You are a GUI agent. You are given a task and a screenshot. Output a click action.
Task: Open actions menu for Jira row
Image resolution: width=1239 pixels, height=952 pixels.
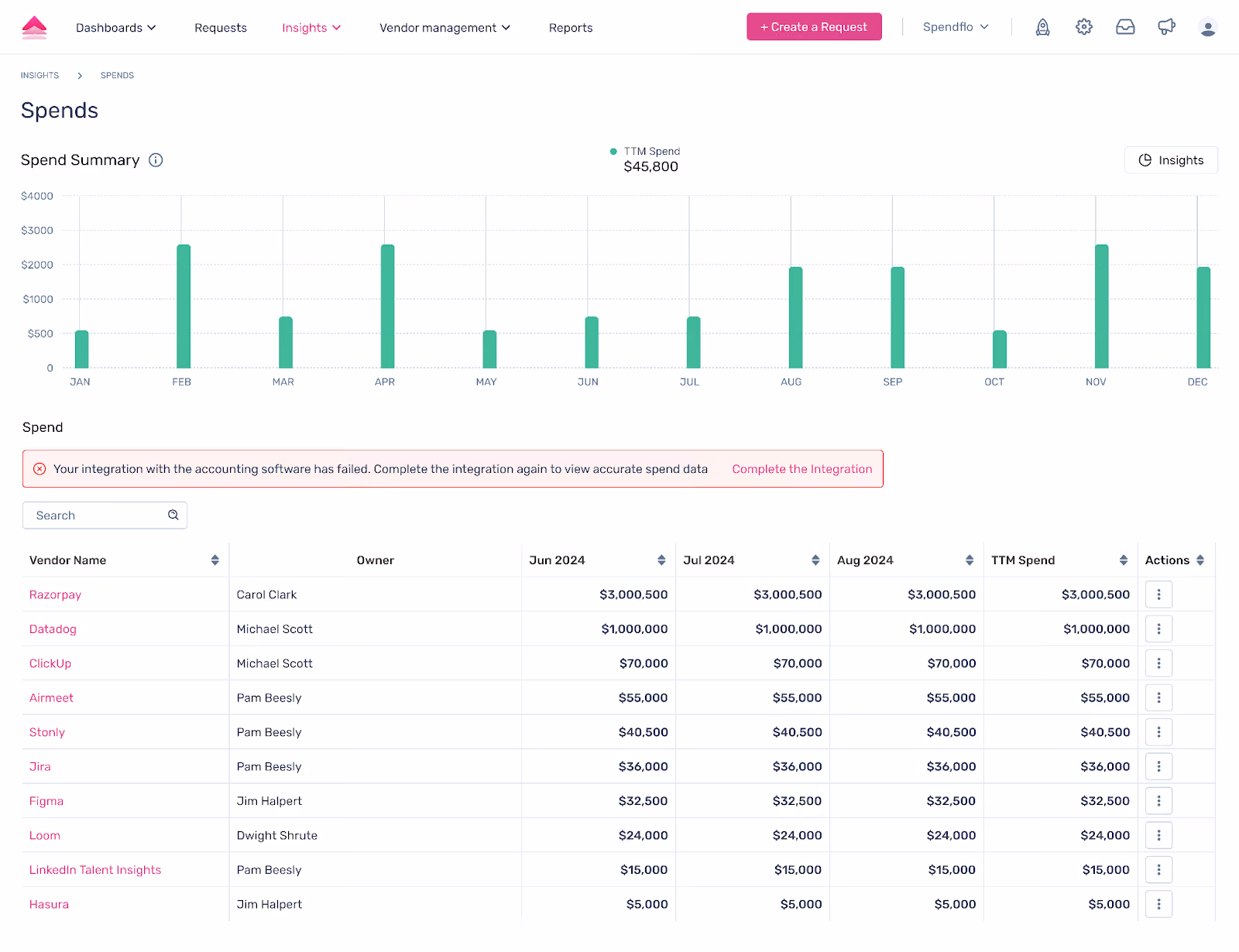click(x=1158, y=767)
